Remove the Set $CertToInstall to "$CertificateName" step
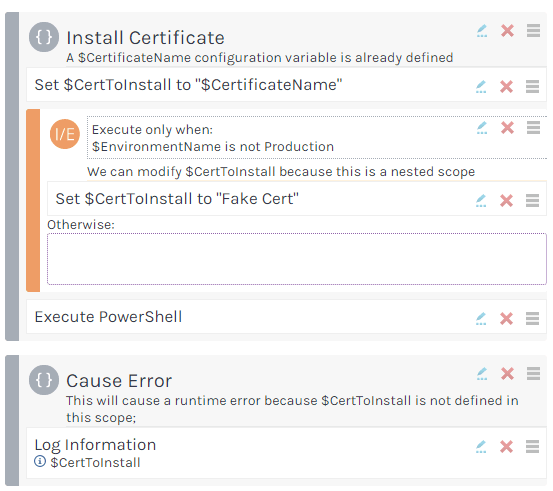The width and height of the screenshot is (553, 491). pos(506,86)
